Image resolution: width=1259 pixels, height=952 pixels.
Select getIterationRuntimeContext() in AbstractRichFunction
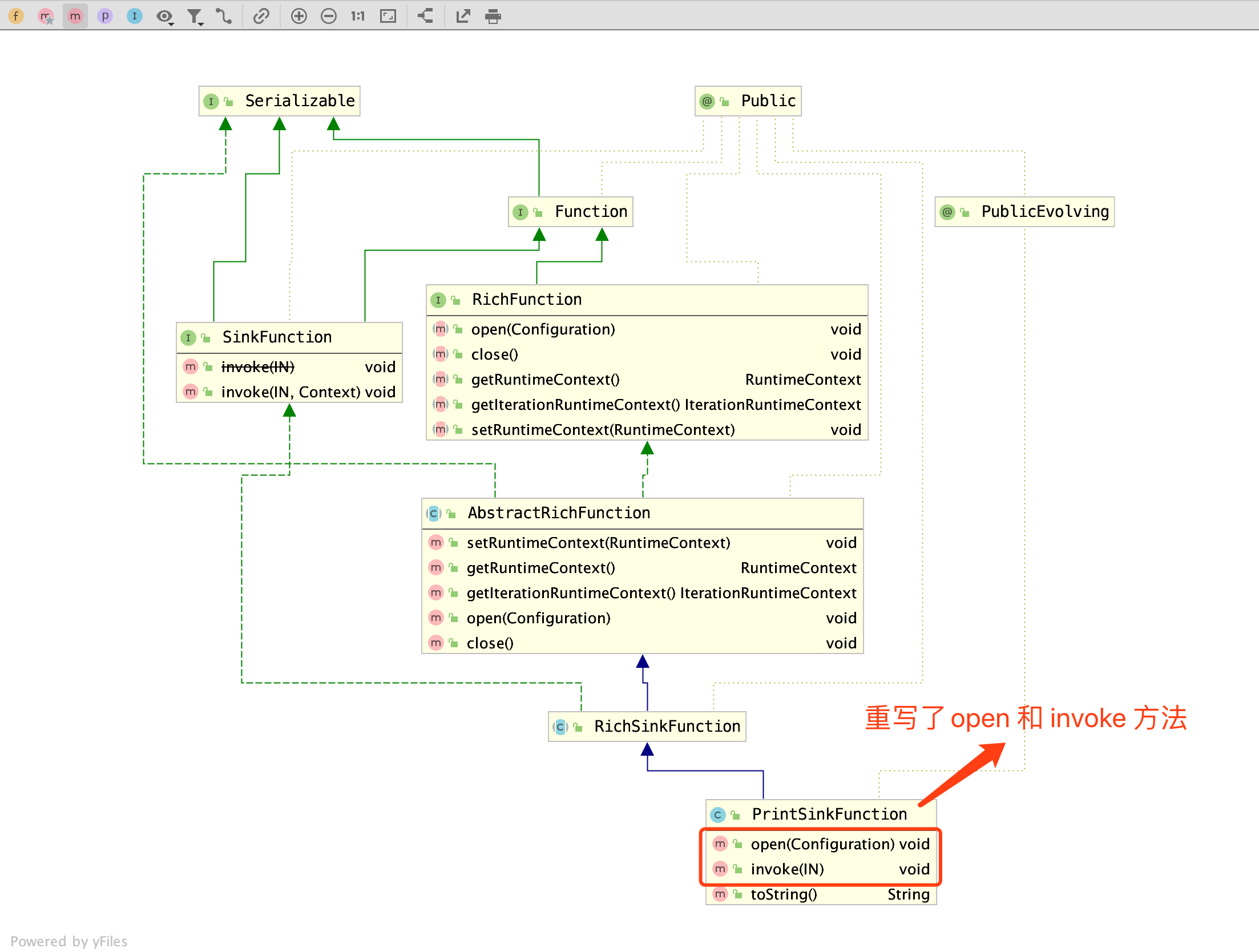coord(642,593)
